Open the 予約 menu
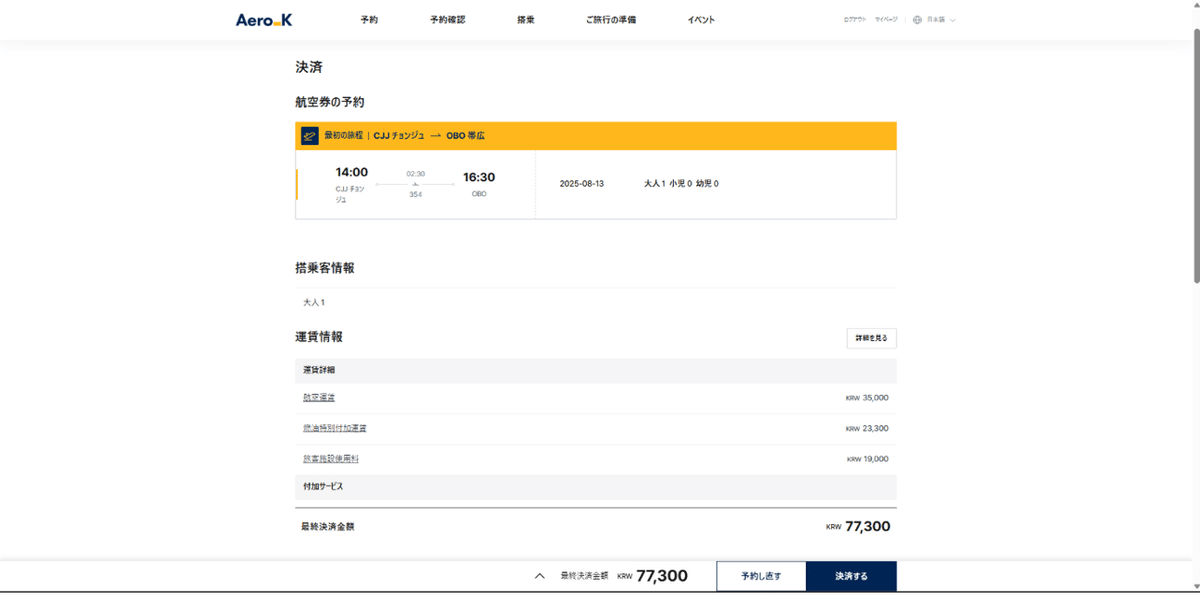Viewport: 1200px width, 600px height. pos(369,20)
